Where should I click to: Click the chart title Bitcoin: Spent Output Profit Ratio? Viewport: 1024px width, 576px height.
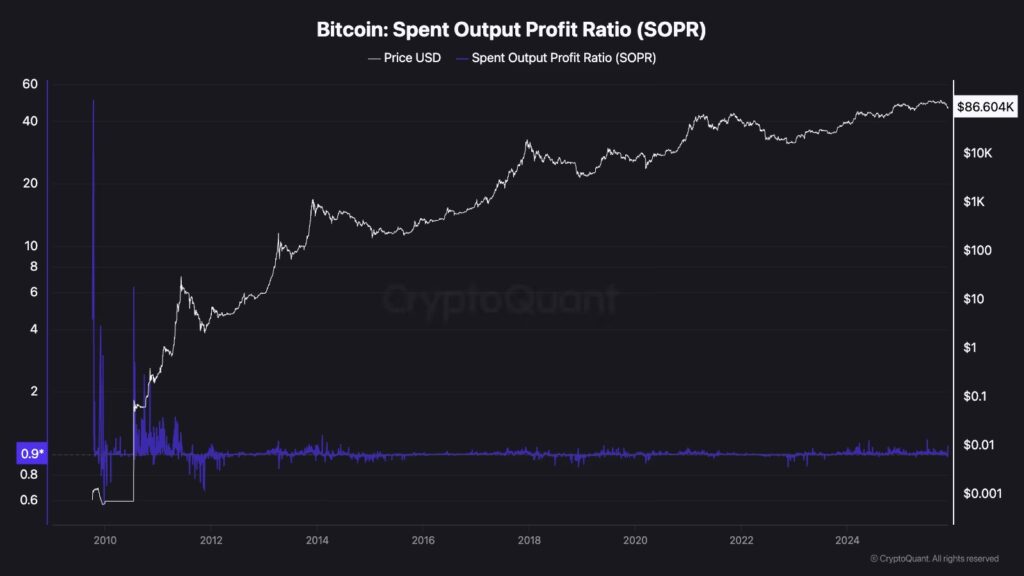[511, 30]
